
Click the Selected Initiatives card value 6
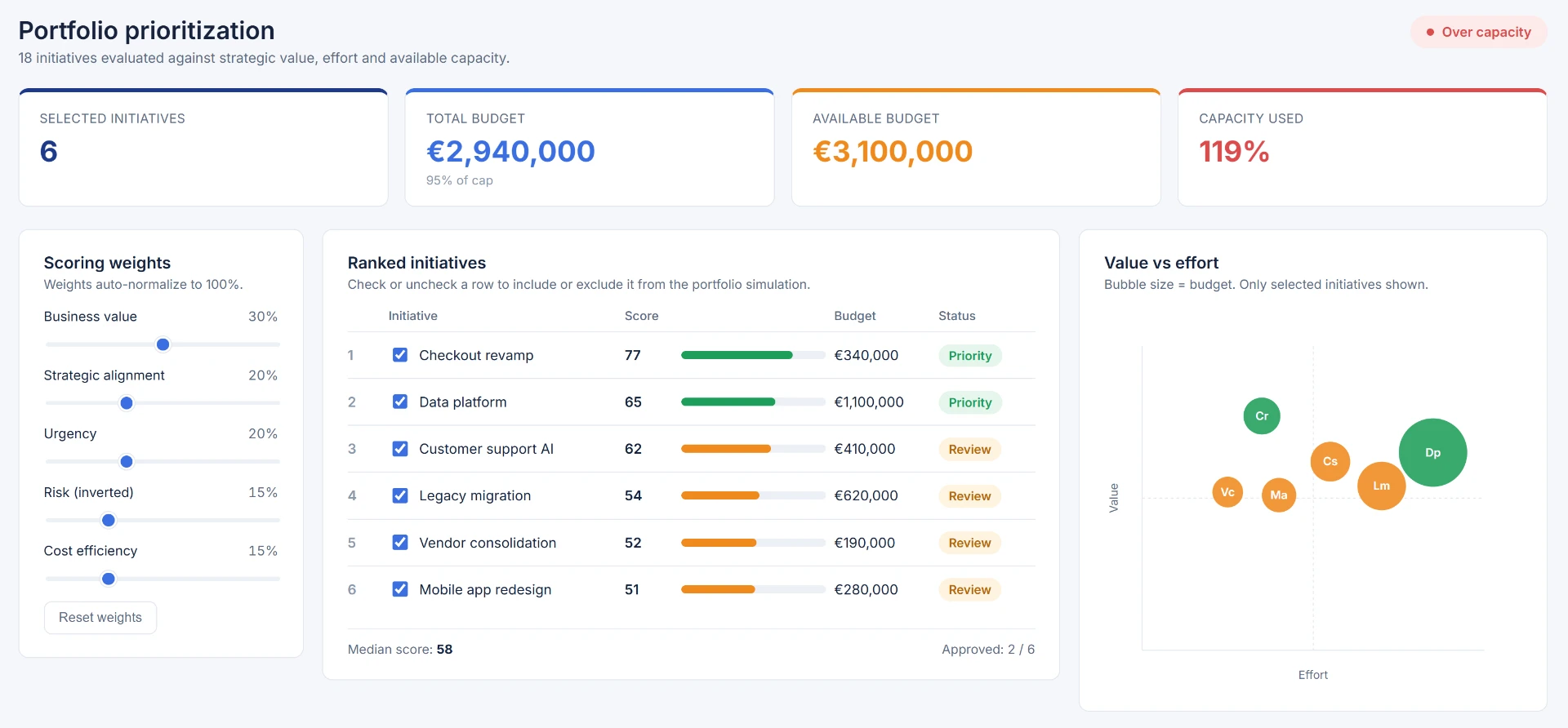(49, 151)
